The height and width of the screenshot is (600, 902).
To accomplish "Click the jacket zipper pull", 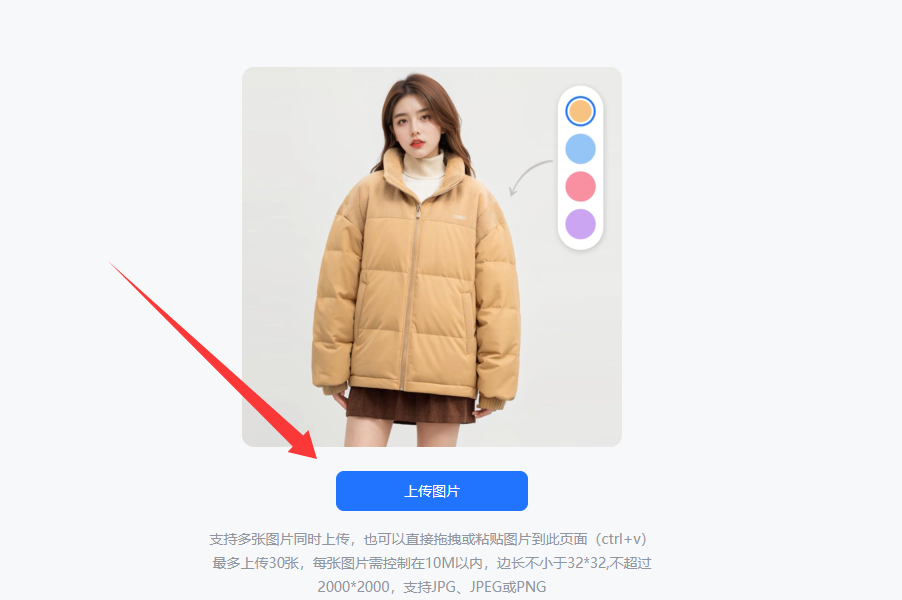I will [418, 213].
